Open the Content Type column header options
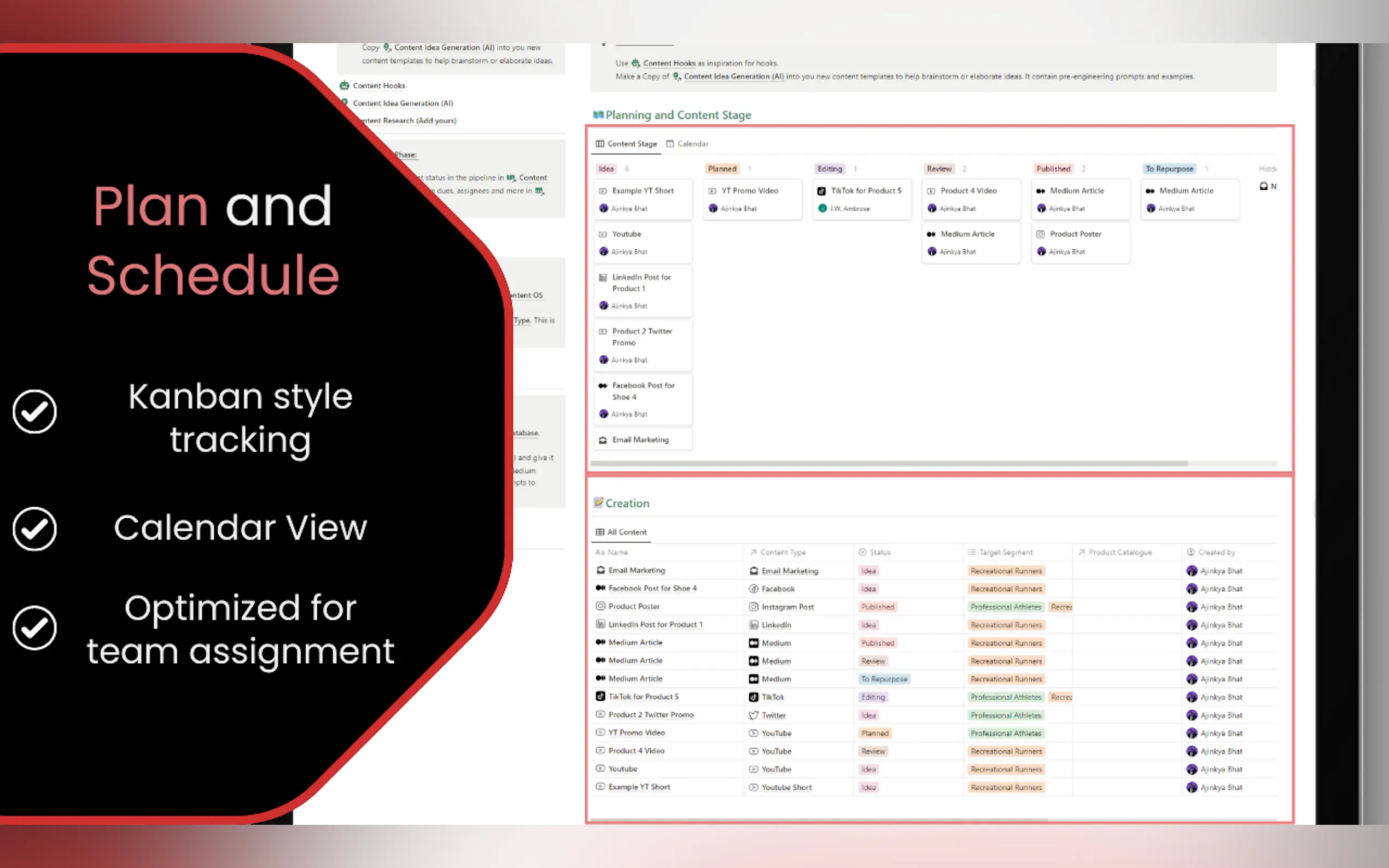The image size is (1389, 868). coord(782,552)
